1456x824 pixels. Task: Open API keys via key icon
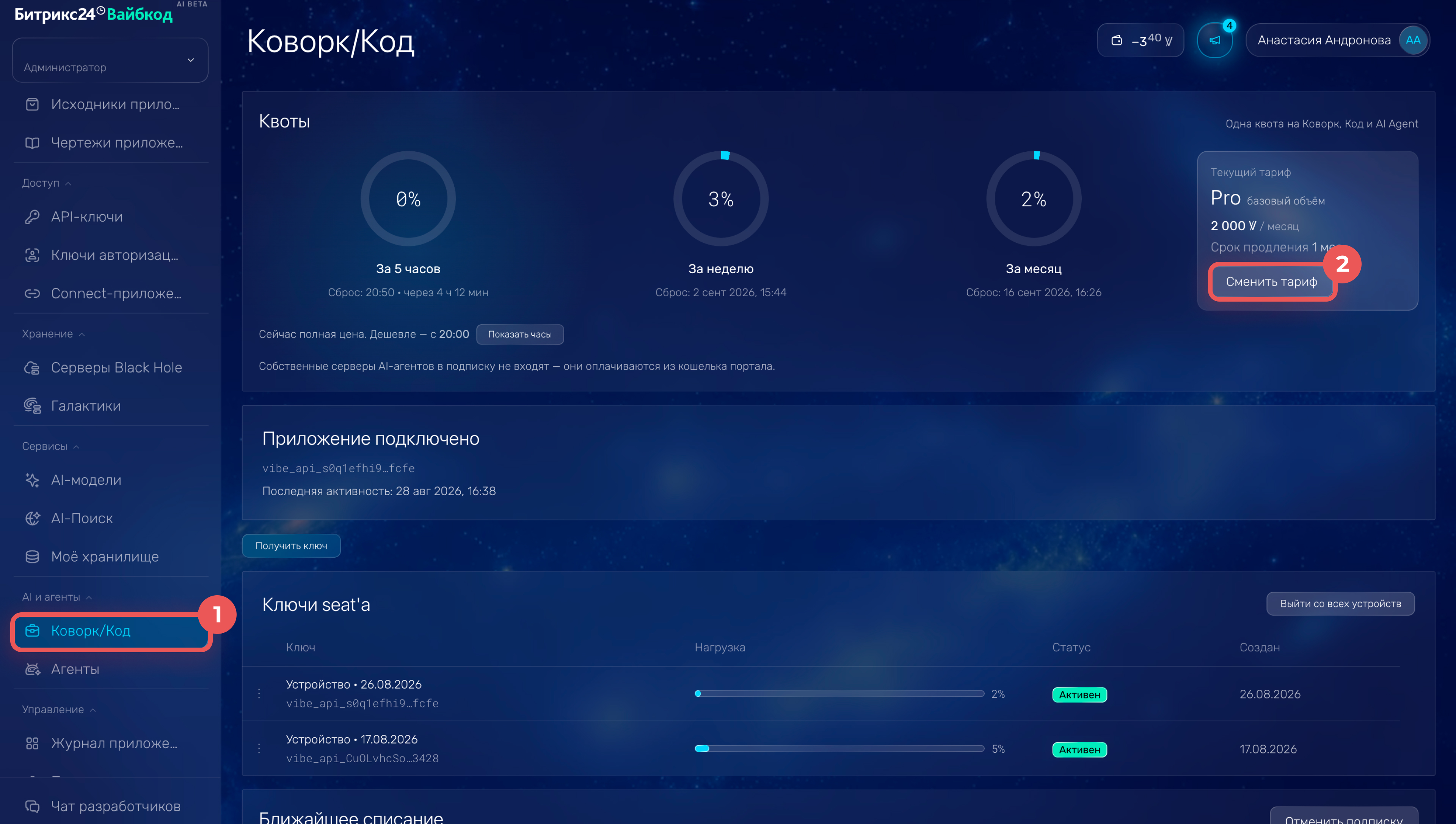pos(32,217)
